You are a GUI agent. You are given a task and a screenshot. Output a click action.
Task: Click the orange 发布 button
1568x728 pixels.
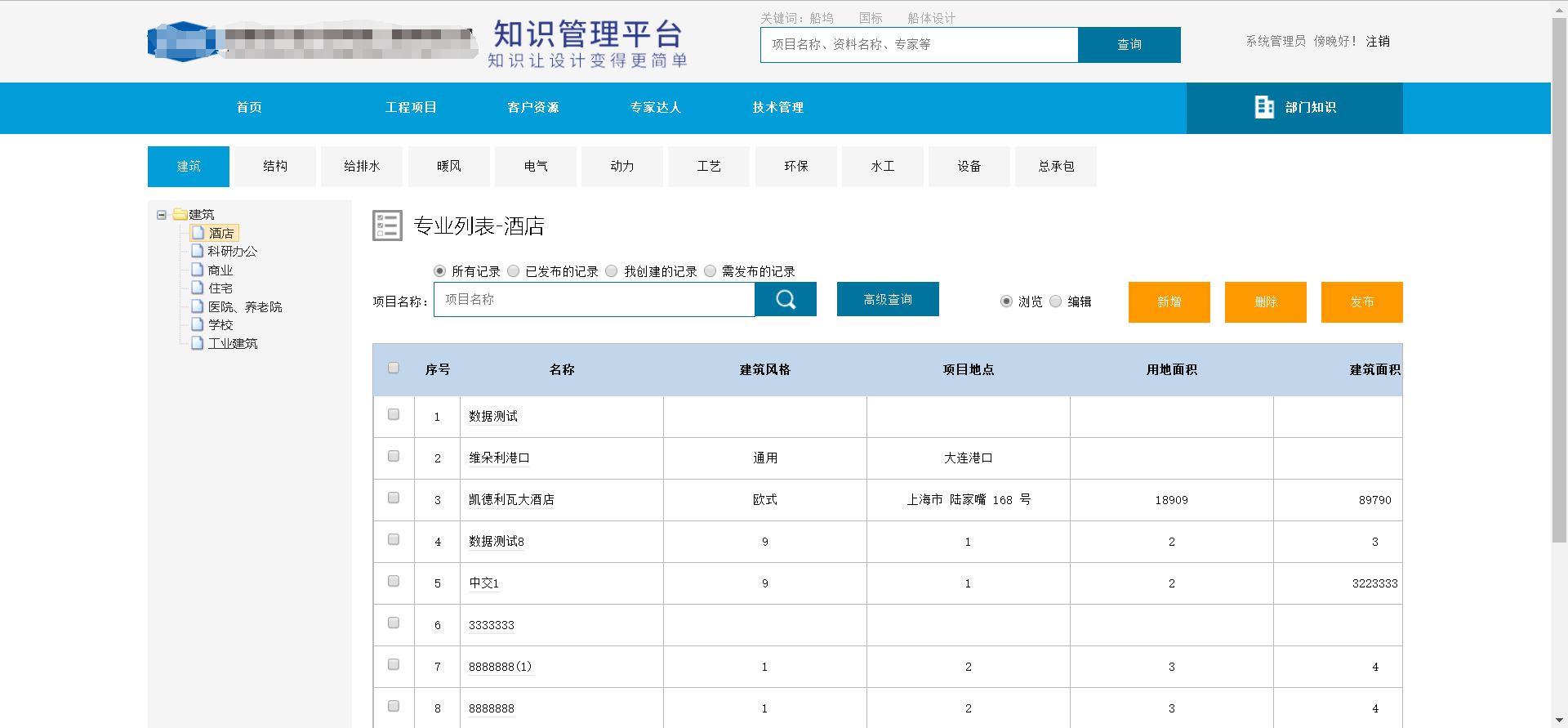point(1362,301)
